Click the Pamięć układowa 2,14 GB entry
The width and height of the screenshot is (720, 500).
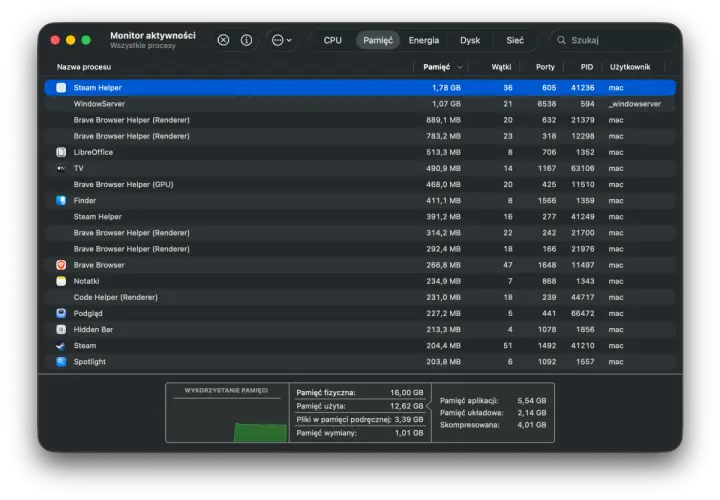(493, 413)
